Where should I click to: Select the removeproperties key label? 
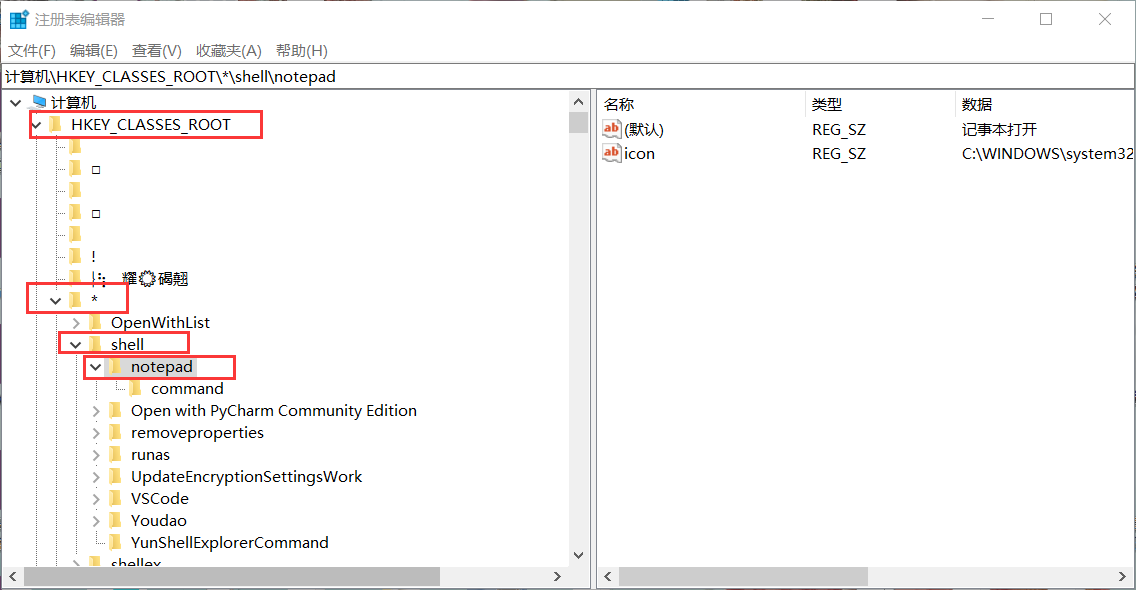pyautogui.click(x=197, y=433)
